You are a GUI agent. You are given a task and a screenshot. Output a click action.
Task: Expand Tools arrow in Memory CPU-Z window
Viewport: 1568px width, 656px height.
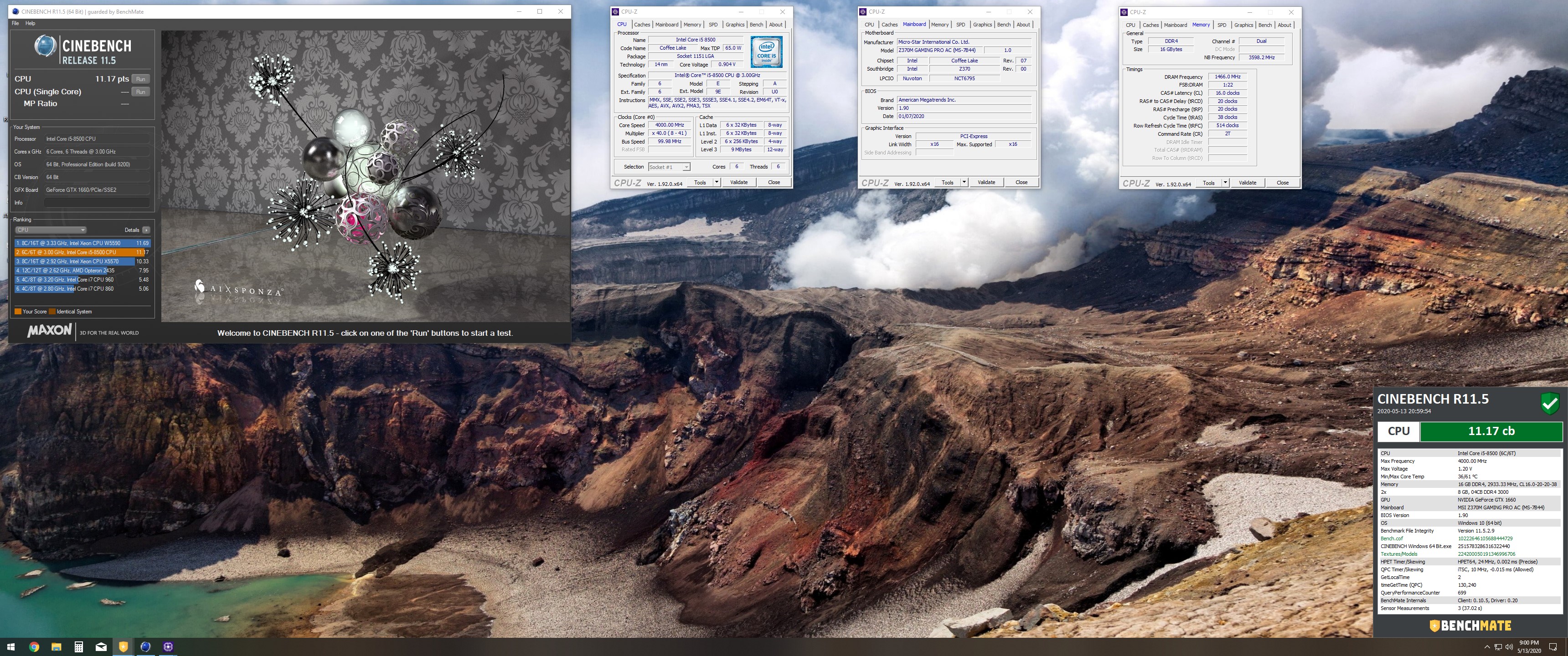pos(1225,183)
